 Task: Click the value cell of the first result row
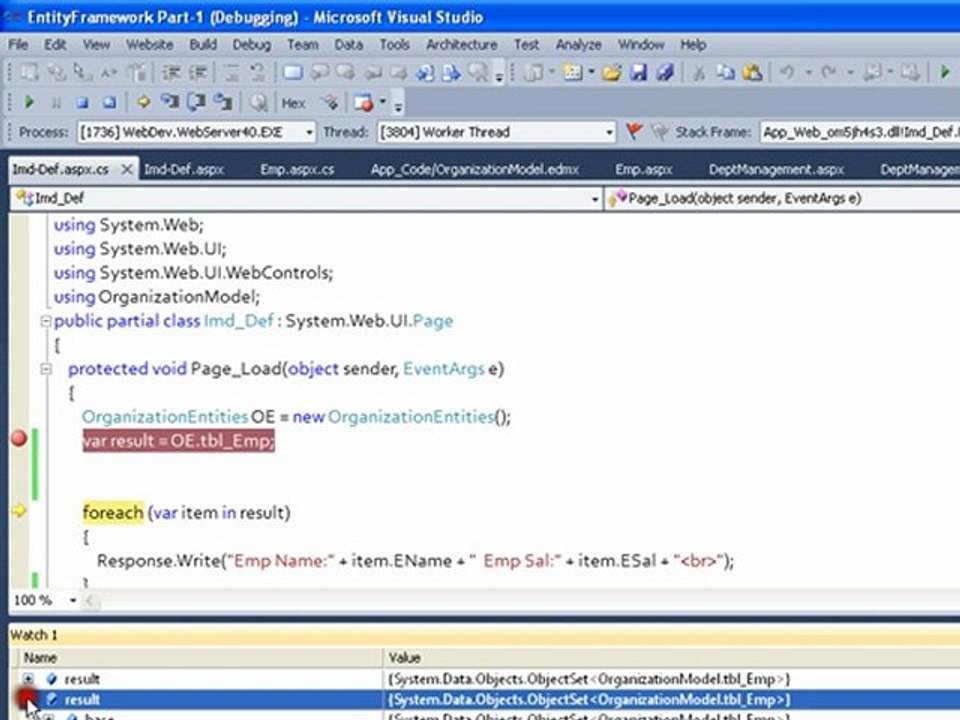point(589,679)
